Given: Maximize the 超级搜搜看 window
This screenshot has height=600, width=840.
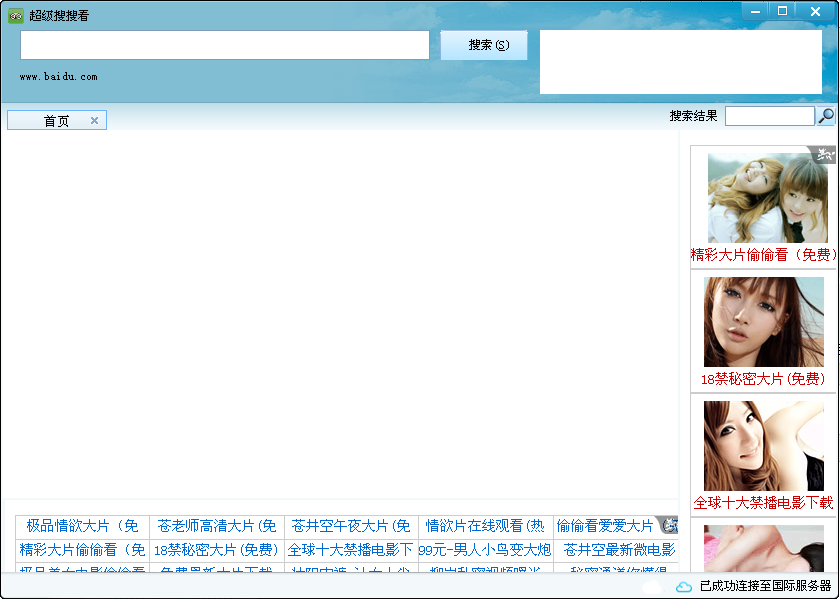Looking at the screenshot, I should [782, 11].
